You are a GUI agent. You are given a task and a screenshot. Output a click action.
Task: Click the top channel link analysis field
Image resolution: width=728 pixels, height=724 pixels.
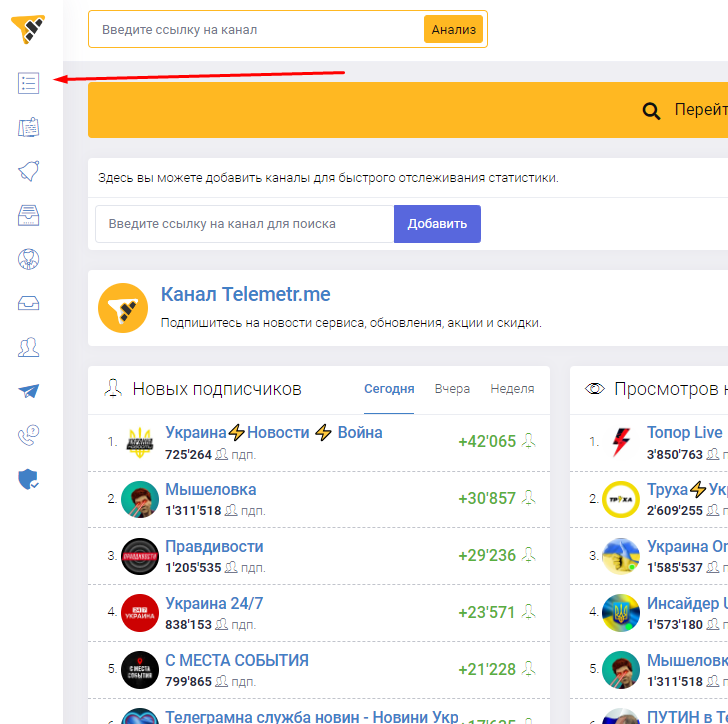[255, 30]
